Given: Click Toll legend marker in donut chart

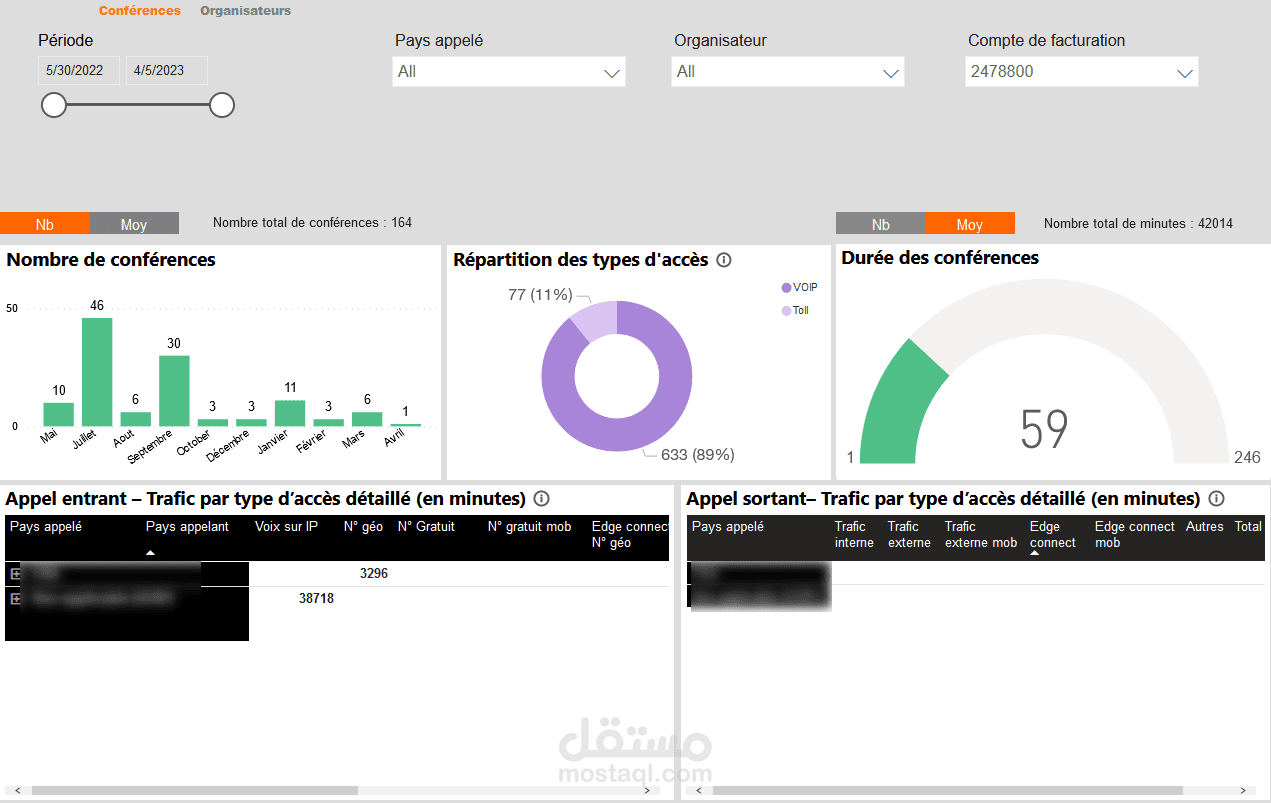Looking at the screenshot, I should (x=786, y=311).
